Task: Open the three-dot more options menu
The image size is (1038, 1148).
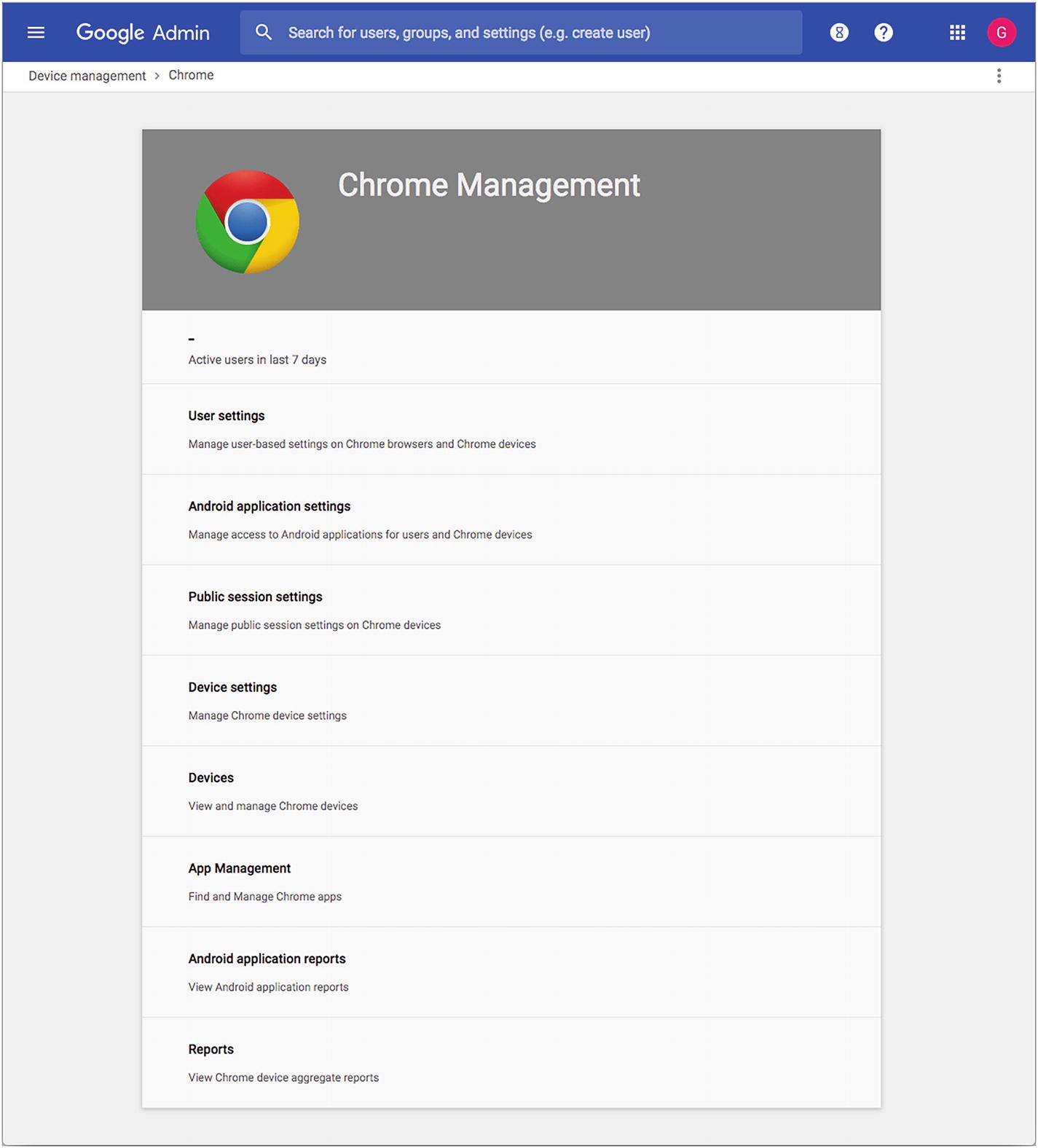Action: [999, 76]
